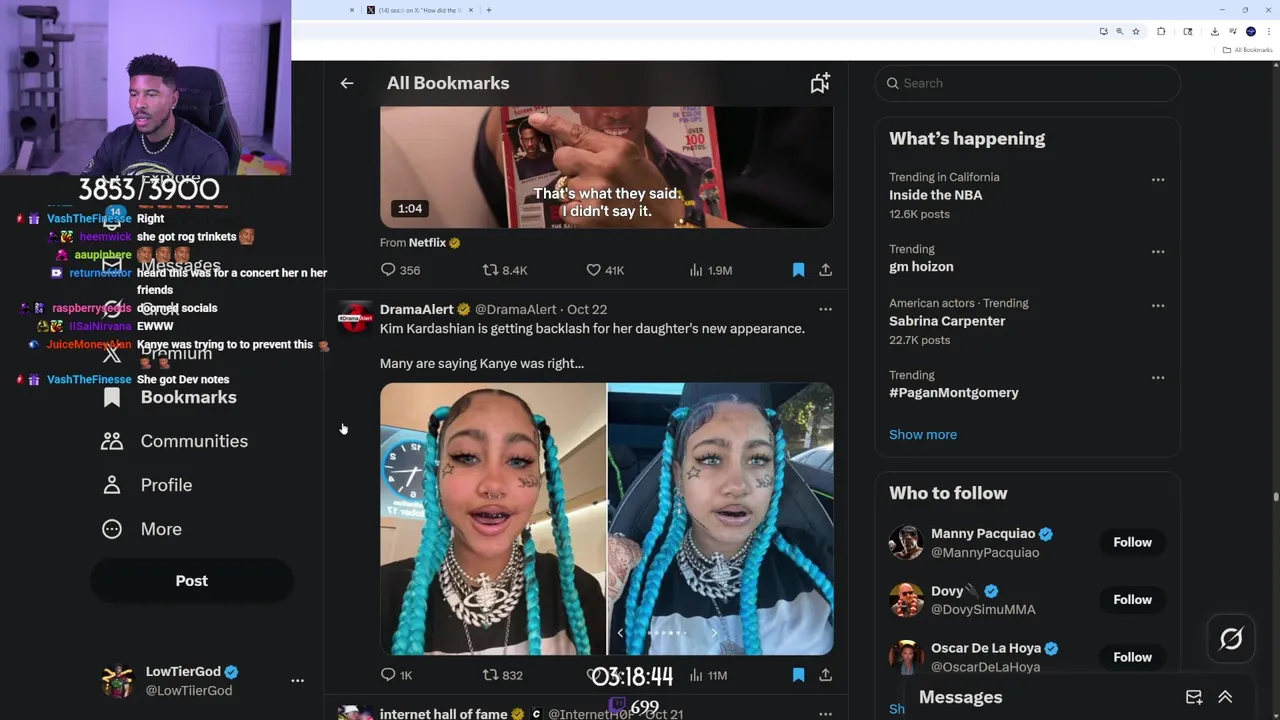Screen dimensions: 1280x720
Task: Open the floating Grok button
Action: click(x=1231, y=639)
